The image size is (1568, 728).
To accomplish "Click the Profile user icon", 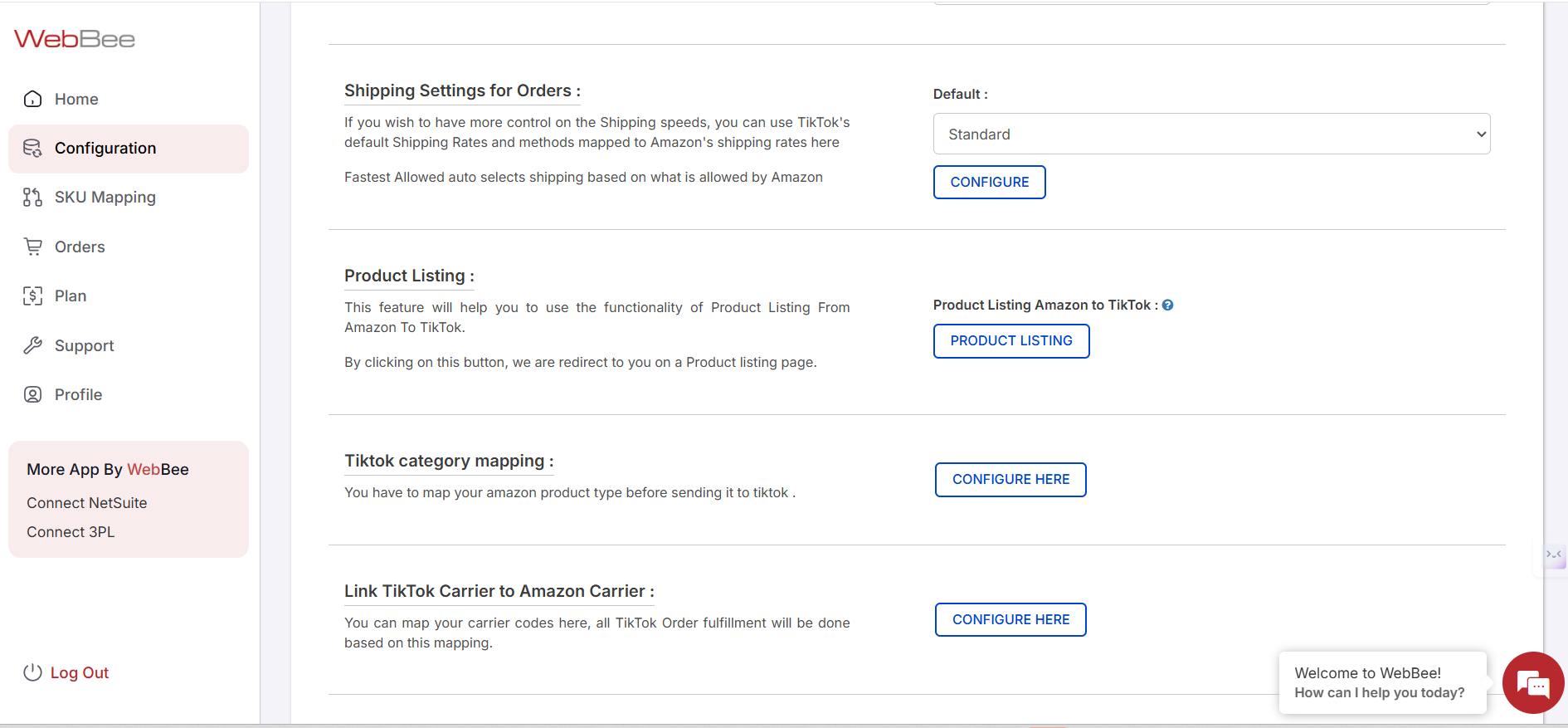I will pos(32,395).
